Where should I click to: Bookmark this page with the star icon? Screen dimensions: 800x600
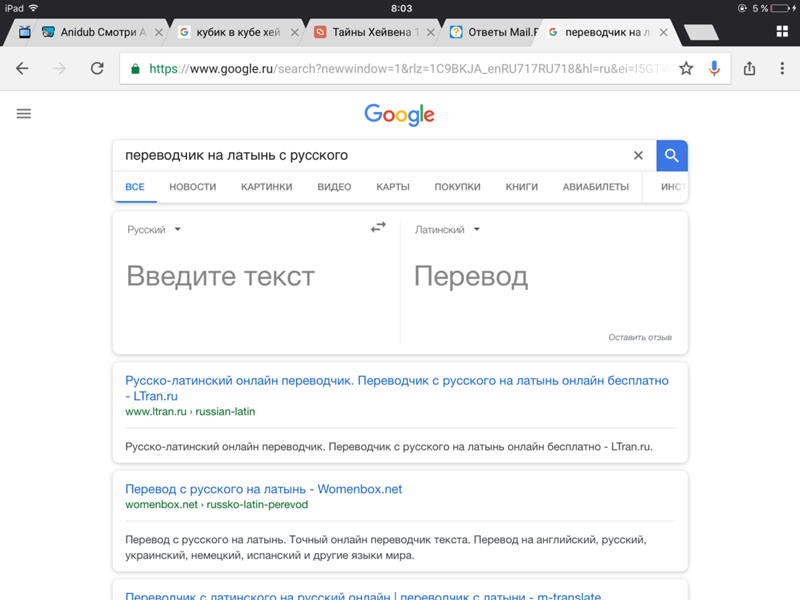[x=686, y=68]
